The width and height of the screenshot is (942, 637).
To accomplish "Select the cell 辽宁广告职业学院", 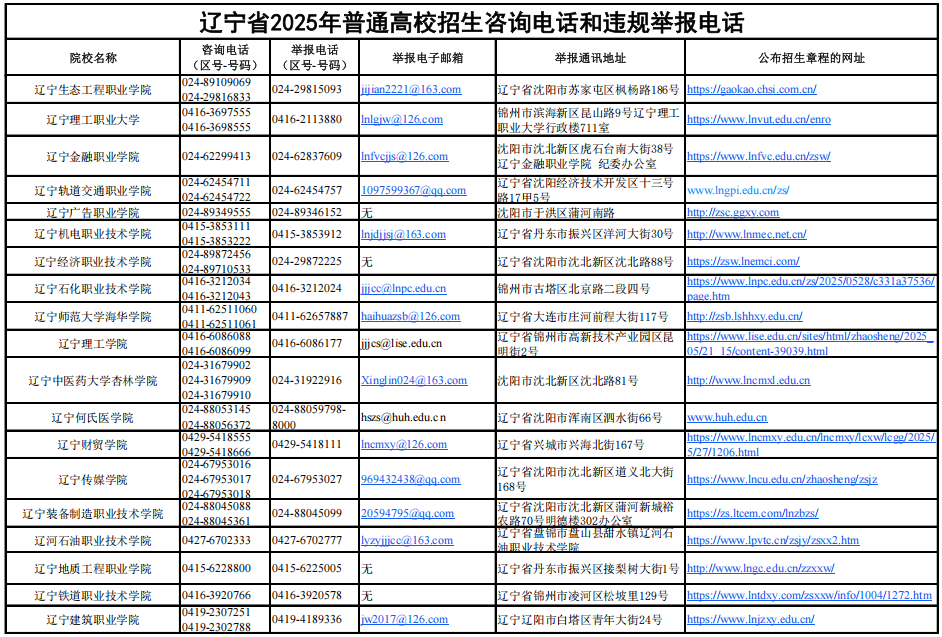I will (x=93, y=212).
